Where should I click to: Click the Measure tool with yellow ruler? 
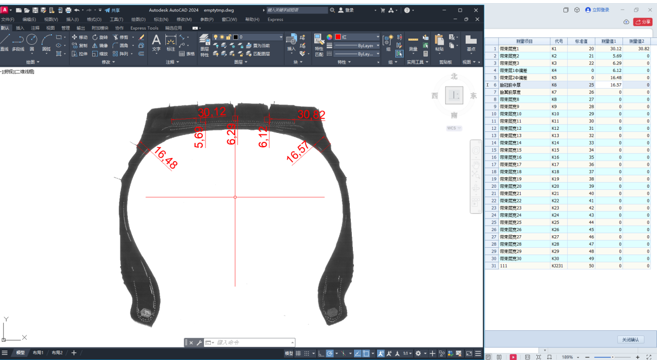point(413,43)
